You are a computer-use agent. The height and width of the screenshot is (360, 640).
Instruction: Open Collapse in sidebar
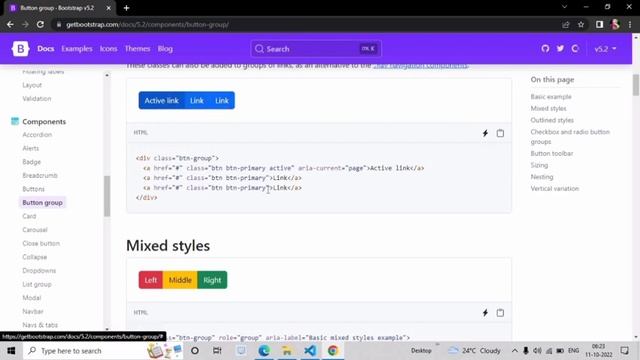35,257
